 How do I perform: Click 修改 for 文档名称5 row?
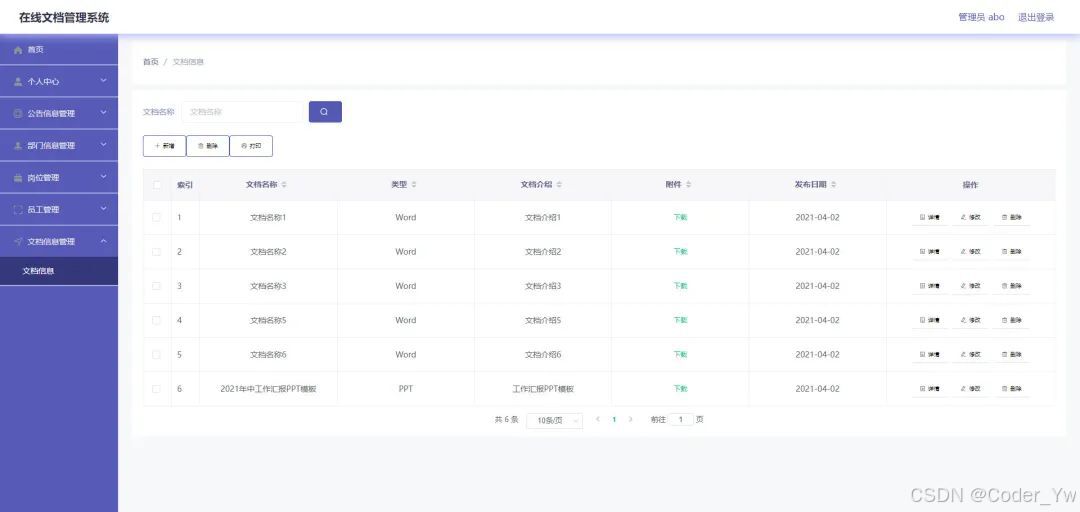pyautogui.click(x=970, y=320)
